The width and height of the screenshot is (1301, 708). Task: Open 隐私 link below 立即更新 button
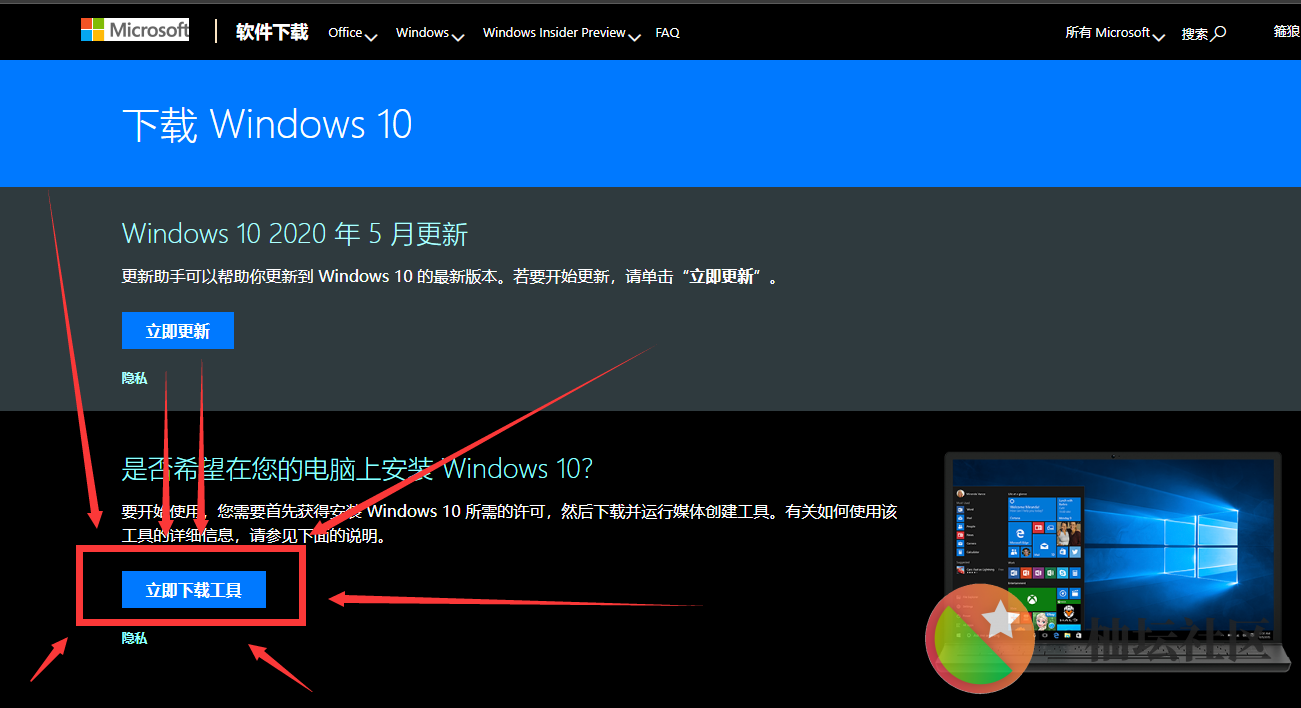click(x=134, y=378)
